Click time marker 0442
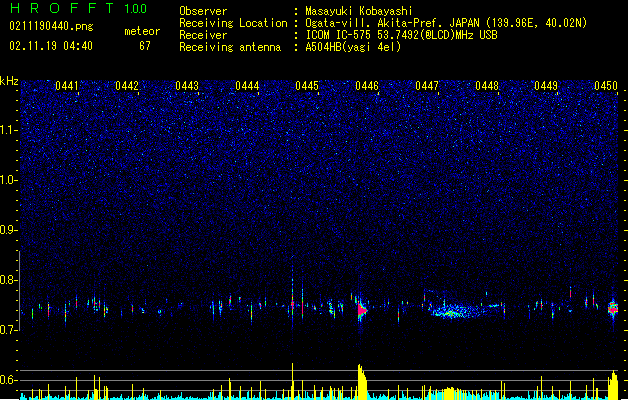629x400 pixels. click(x=127, y=86)
